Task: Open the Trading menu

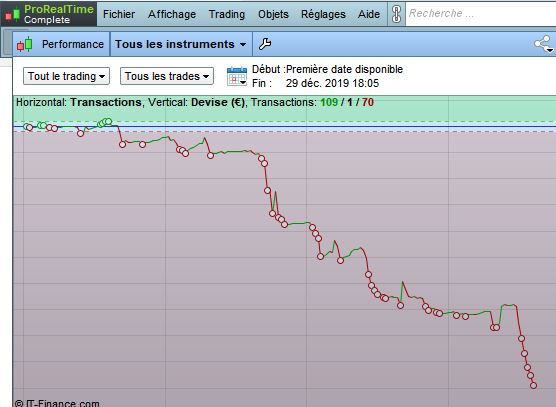Action: click(227, 14)
